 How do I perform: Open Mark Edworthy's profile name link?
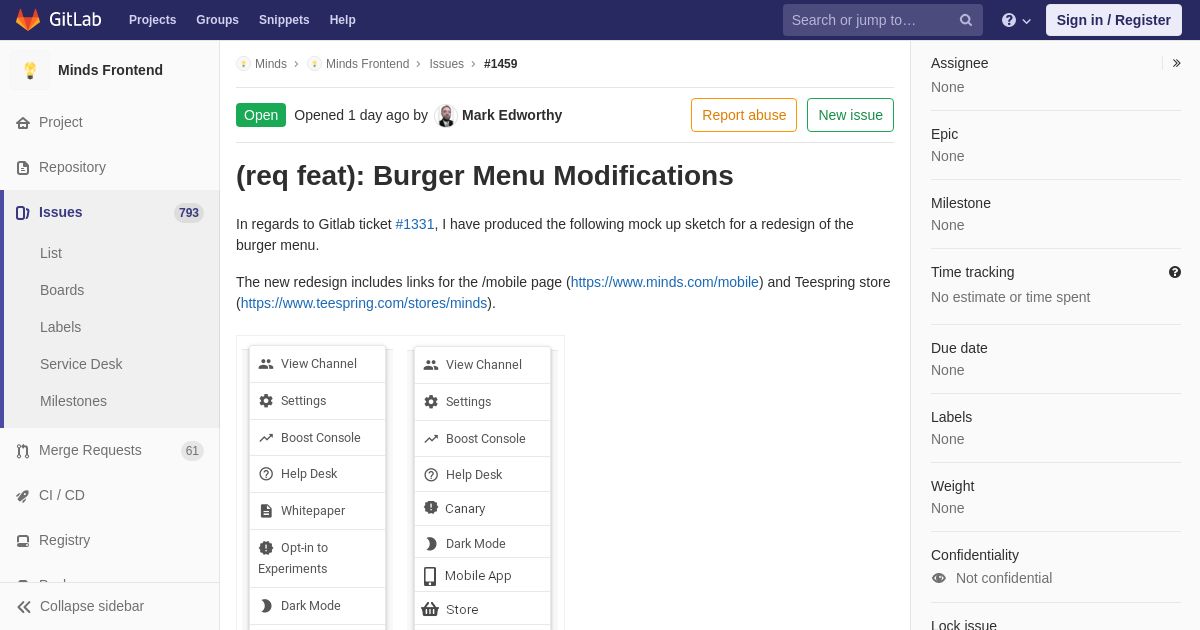pyautogui.click(x=512, y=115)
